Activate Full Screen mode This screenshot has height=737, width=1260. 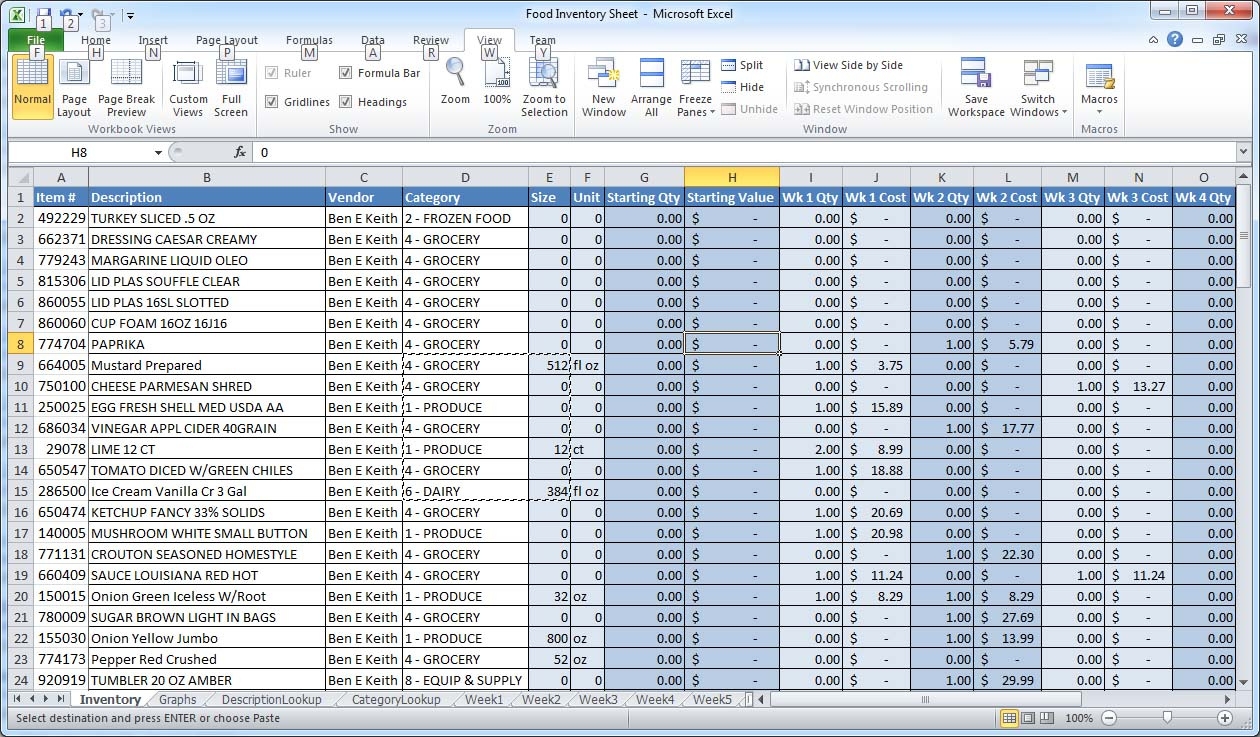coord(231,85)
